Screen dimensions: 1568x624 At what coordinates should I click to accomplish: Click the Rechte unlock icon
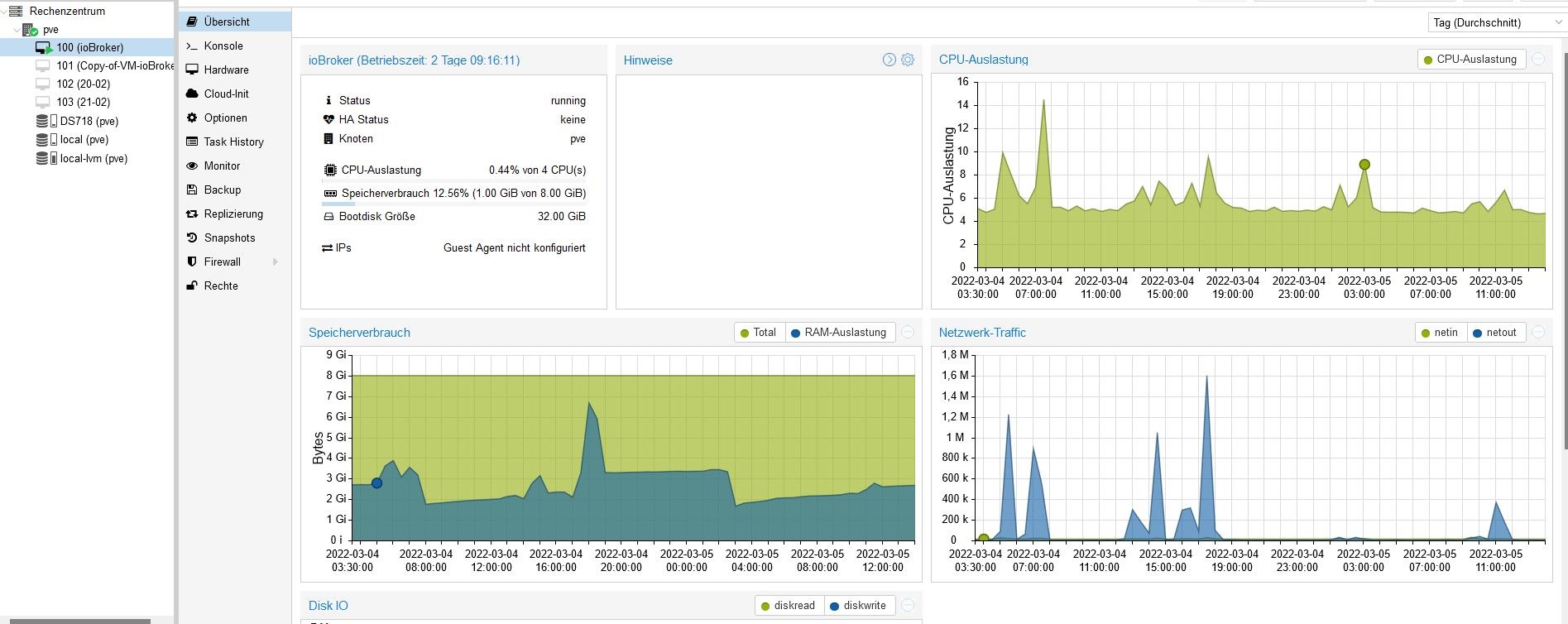coord(192,286)
